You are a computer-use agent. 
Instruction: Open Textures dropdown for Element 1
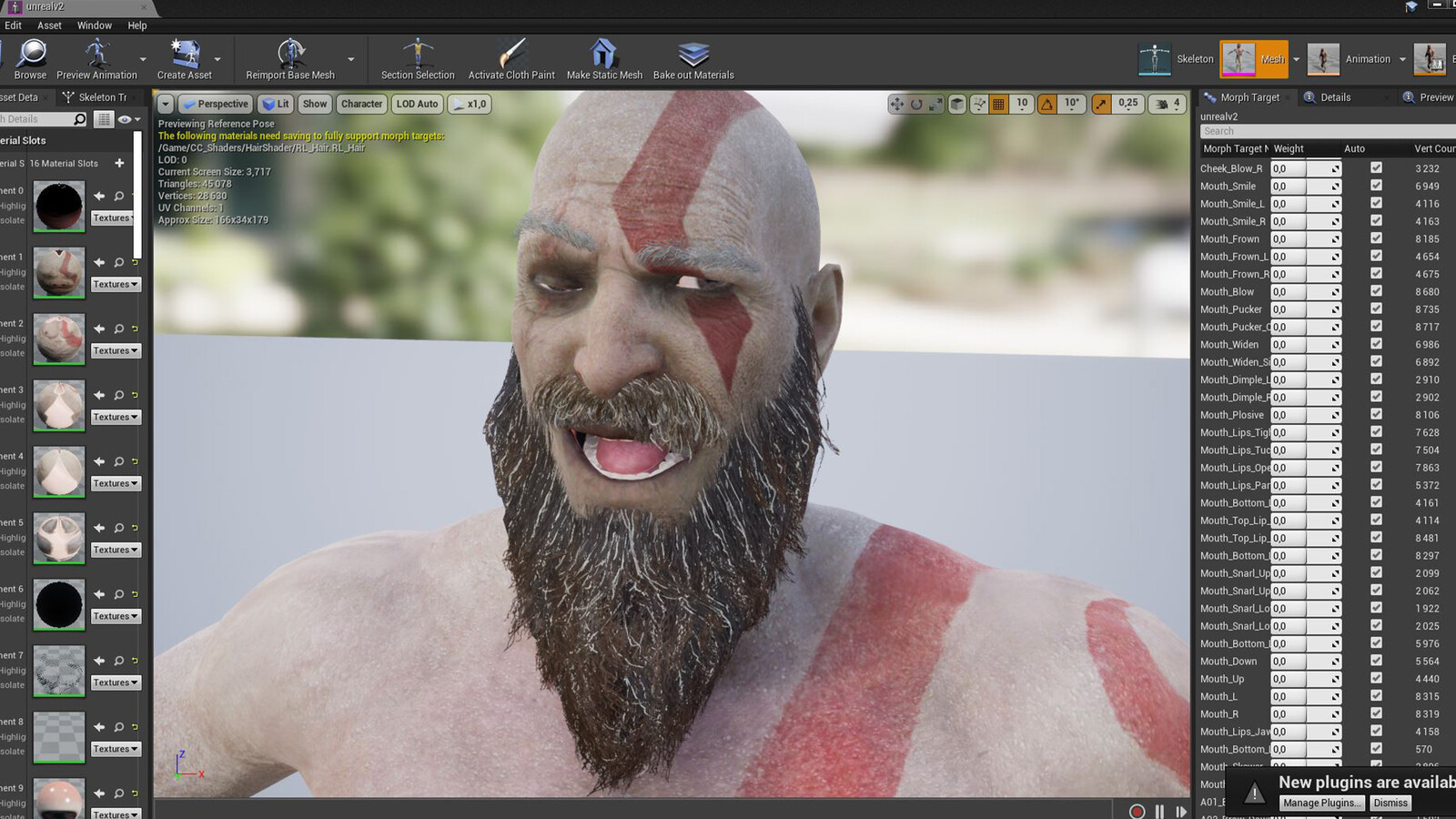(116, 284)
